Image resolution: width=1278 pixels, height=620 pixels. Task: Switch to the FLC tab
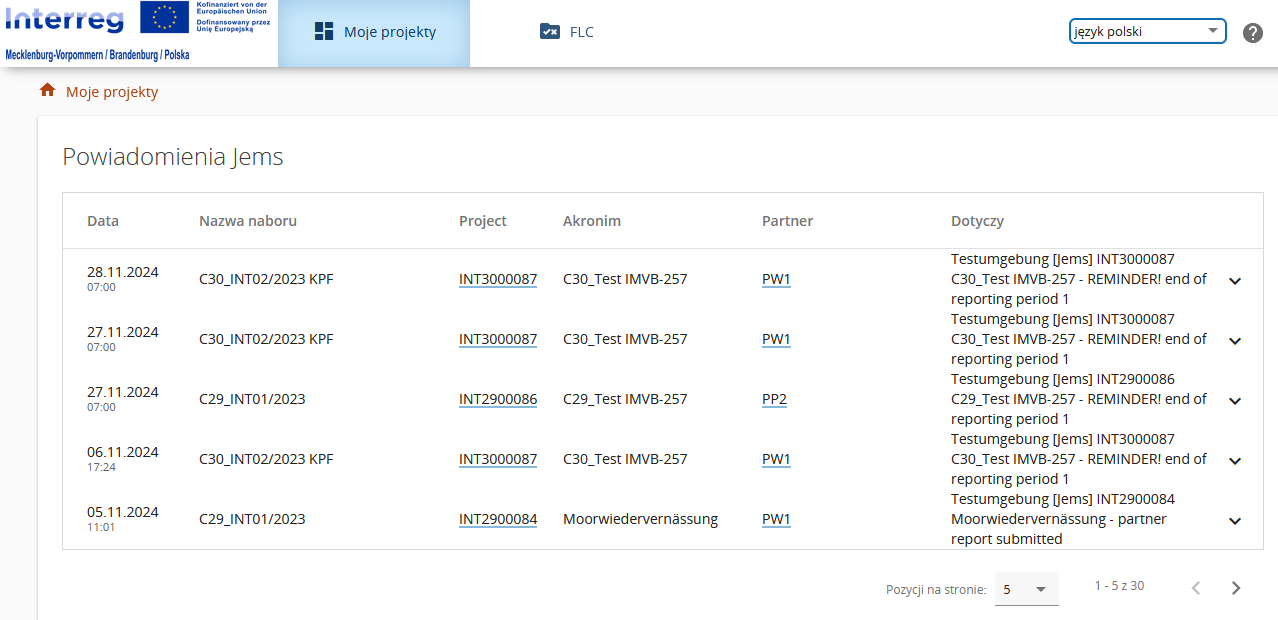tap(567, 32)
